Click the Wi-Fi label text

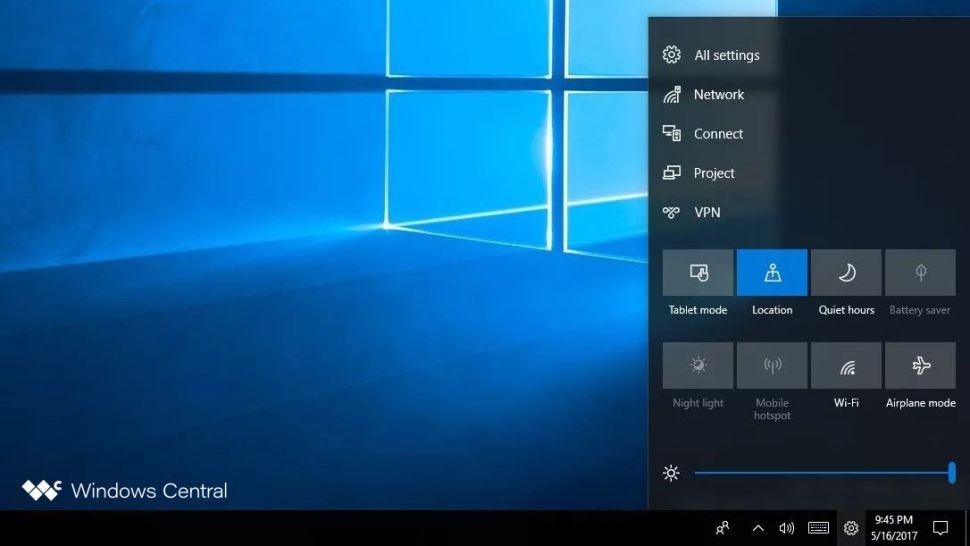[x=846, y=403]
